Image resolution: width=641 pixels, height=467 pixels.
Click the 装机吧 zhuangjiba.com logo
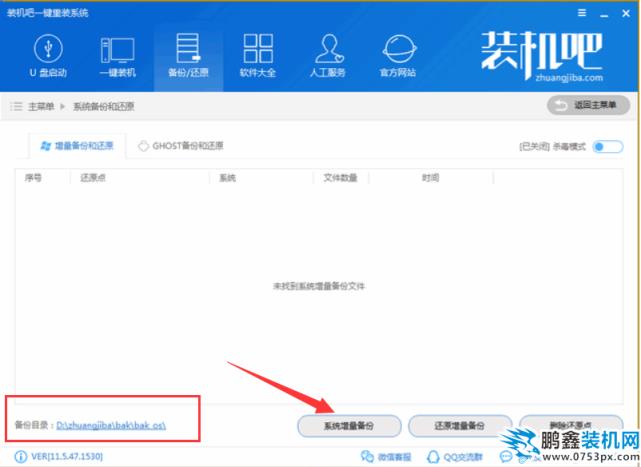point(542,56)
